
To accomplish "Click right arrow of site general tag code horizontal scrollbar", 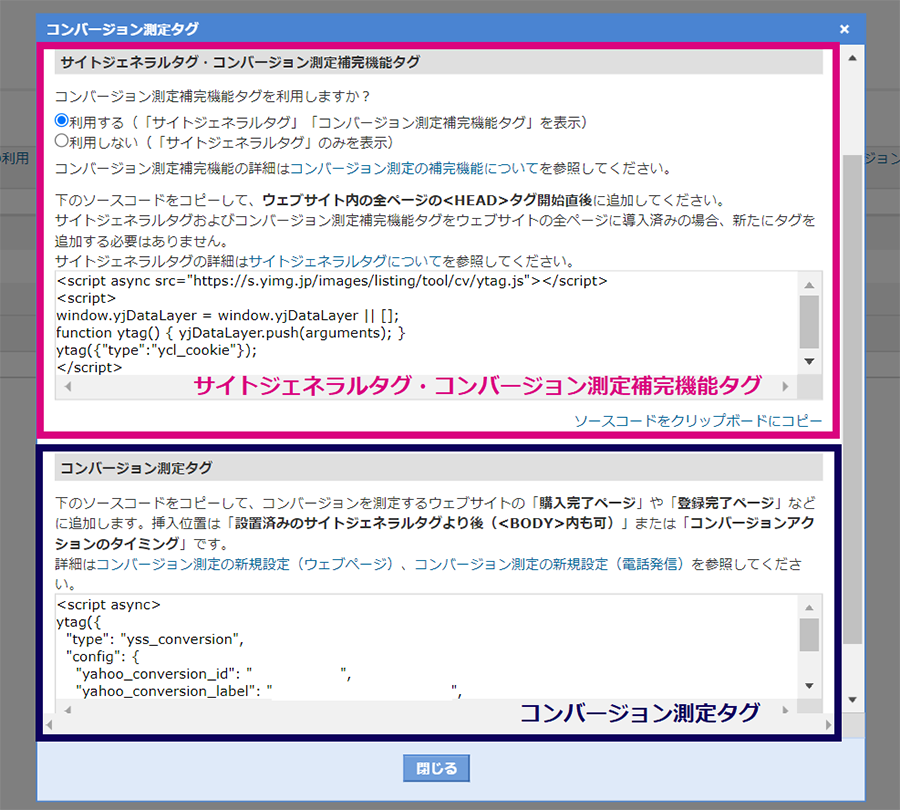I will [x=786, y=386].
